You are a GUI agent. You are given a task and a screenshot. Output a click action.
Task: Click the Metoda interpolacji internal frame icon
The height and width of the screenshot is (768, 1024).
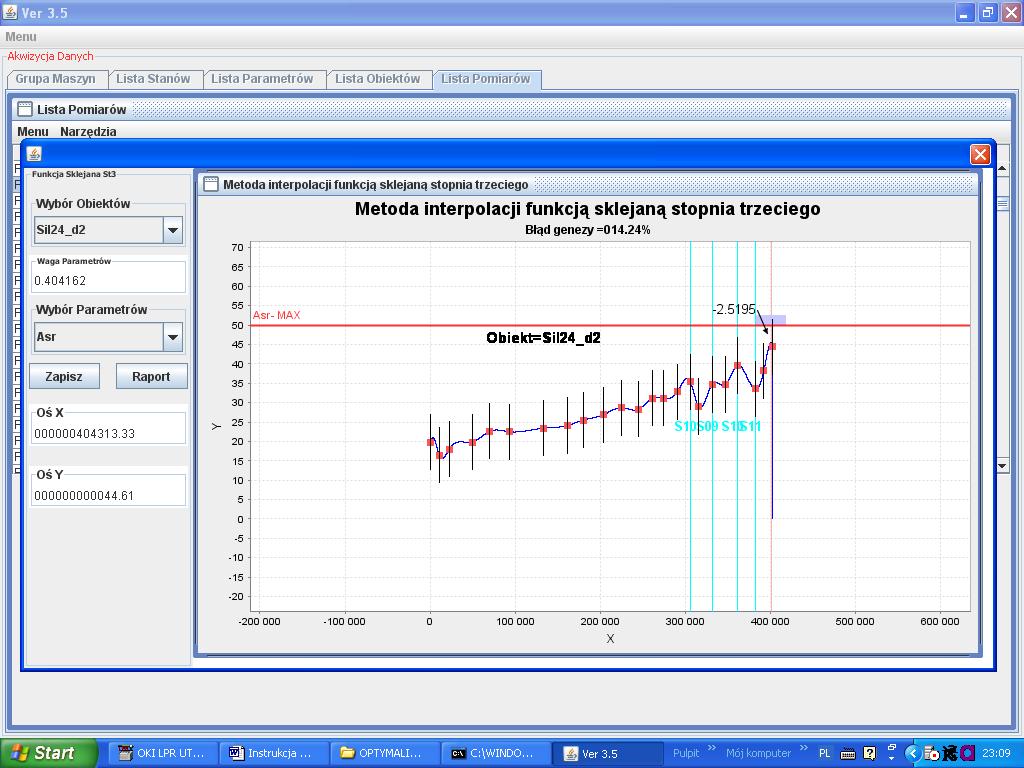click(x=211, y=184)
